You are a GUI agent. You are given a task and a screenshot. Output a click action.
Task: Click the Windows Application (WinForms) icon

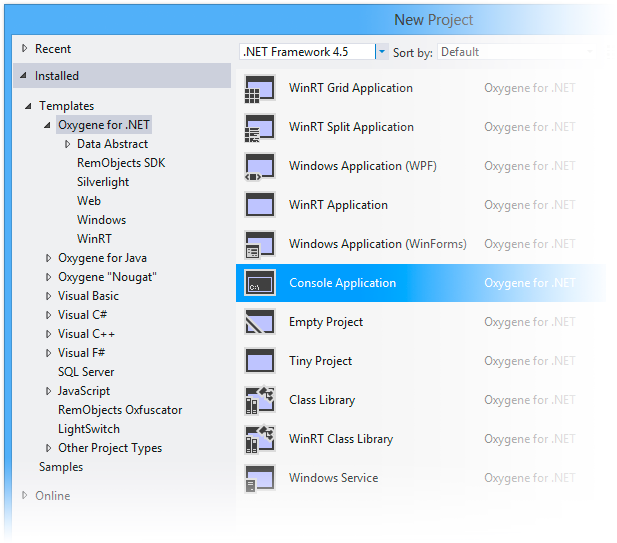pyautogui.click(x=260, y=244)
